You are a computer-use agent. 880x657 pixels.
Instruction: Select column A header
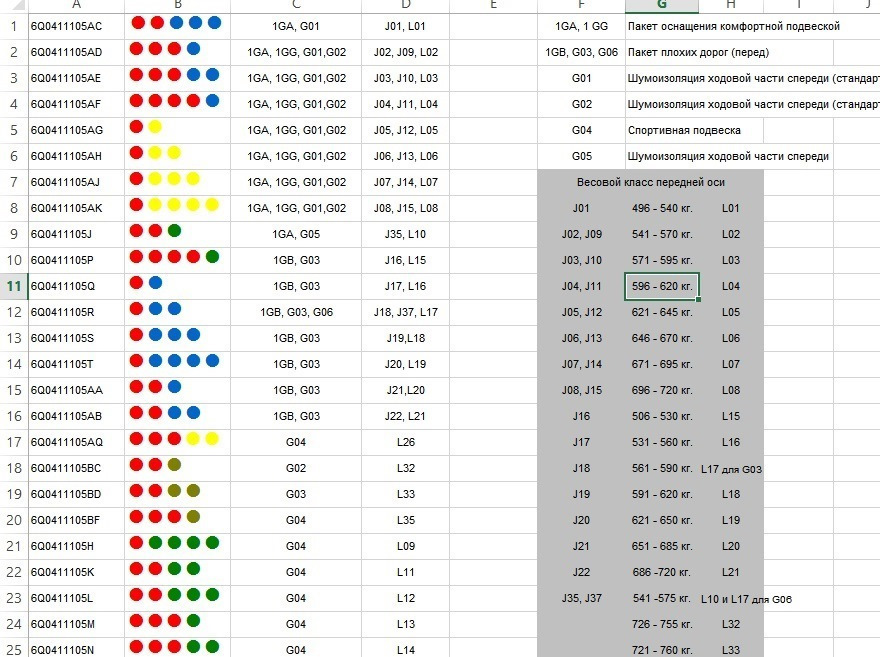[x=76, y=6]
